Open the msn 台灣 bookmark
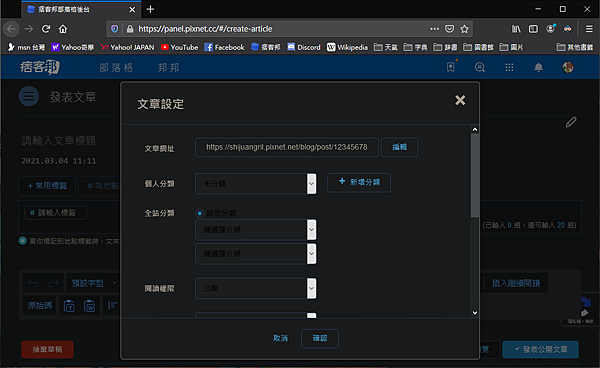Image resolution: width=600 pixels, height=368 pixels. (x=26, y=47)
